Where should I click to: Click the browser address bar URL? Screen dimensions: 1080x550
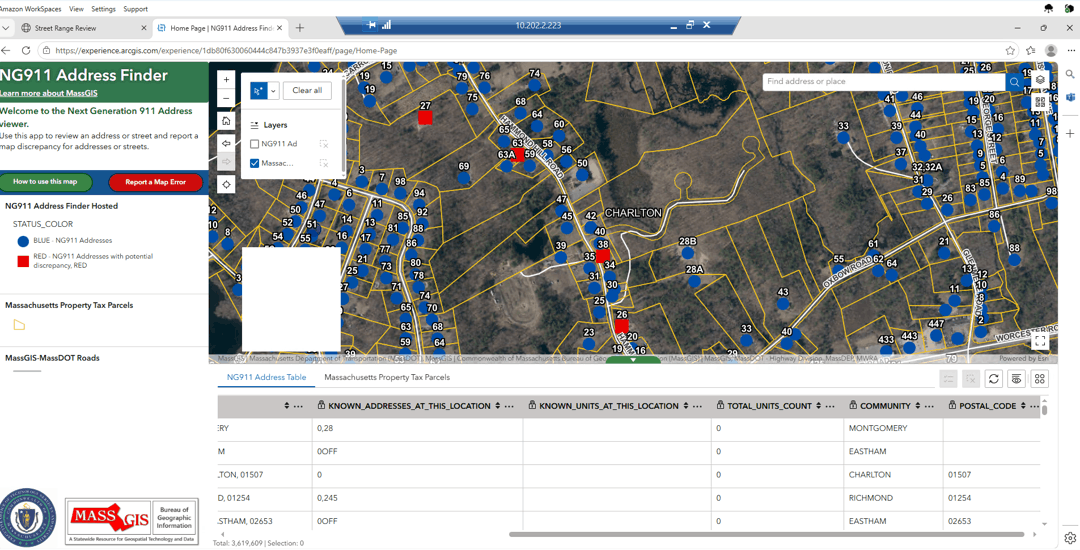(226, 50)
